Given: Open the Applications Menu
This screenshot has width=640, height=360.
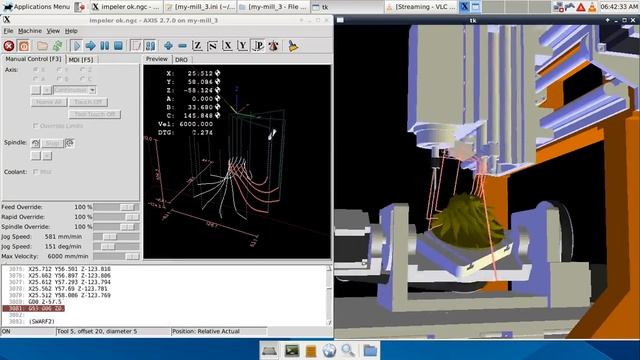Looking at the screenshot, I should (x=36, y=7).
